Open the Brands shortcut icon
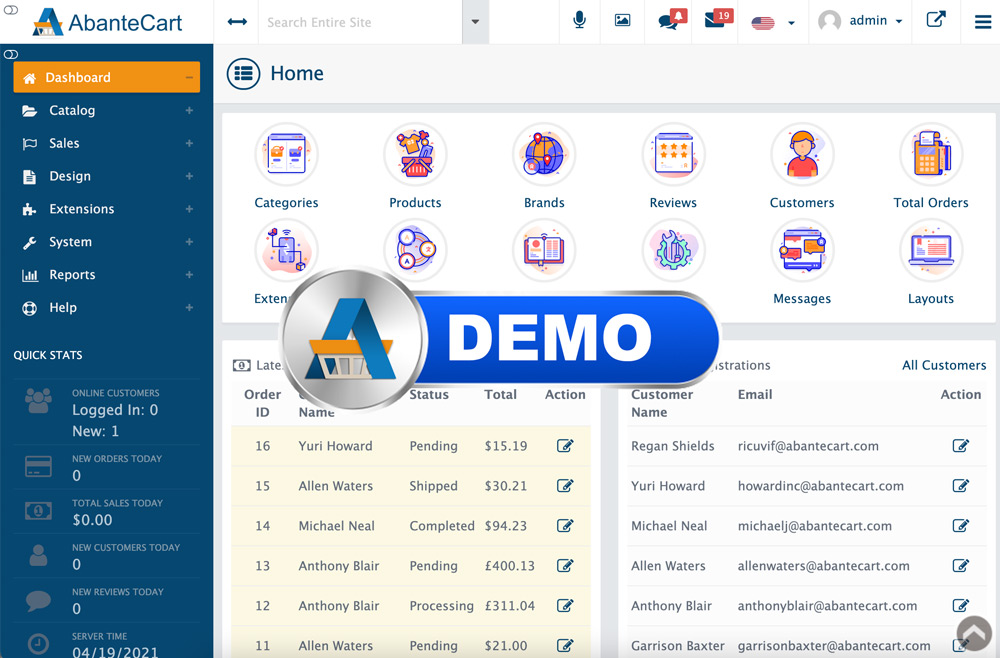This screenshot has height=658, width=1000. [x=544, y=154]
